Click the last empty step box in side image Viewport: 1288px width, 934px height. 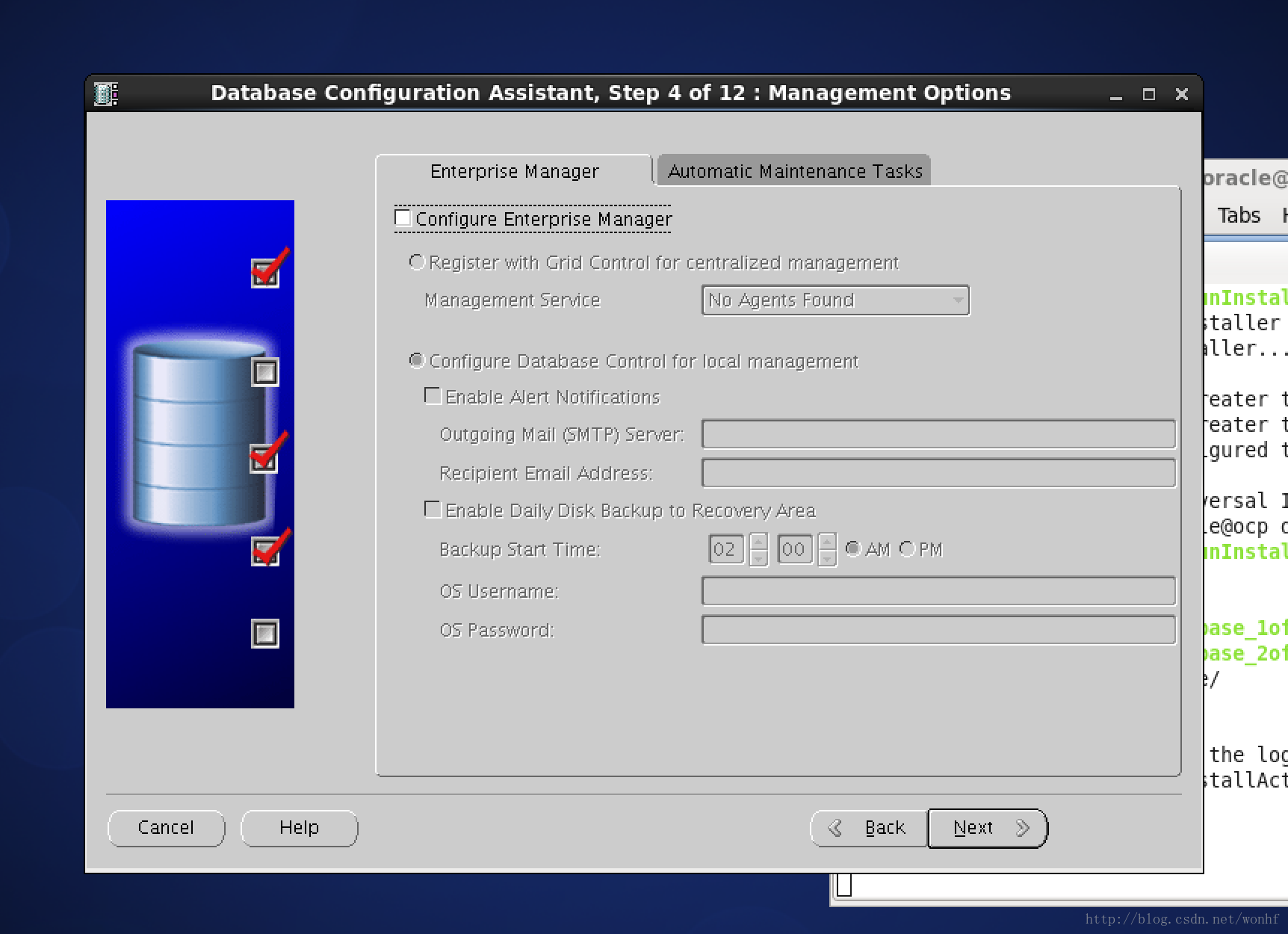click(x=264, y=634)
